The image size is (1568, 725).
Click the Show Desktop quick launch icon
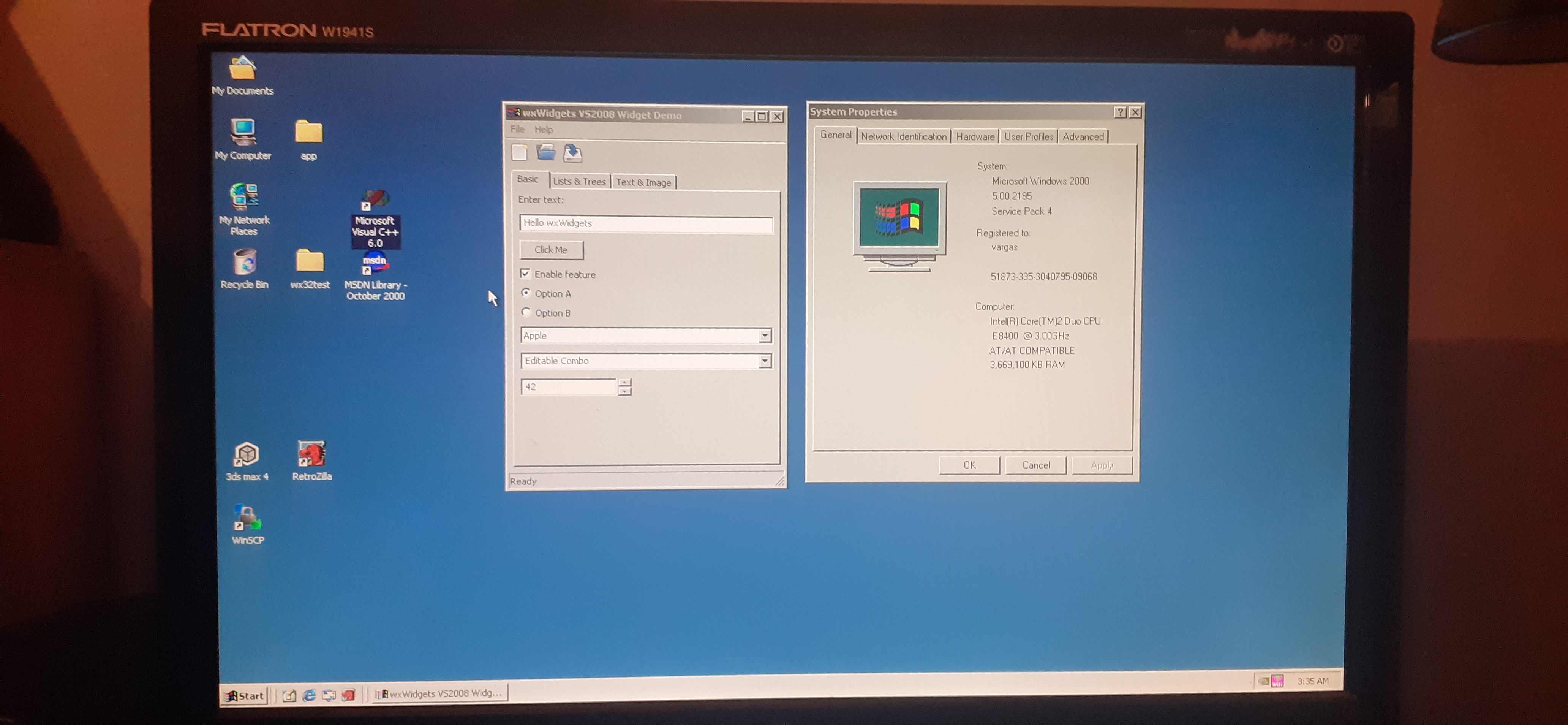(x=289, y=695)
